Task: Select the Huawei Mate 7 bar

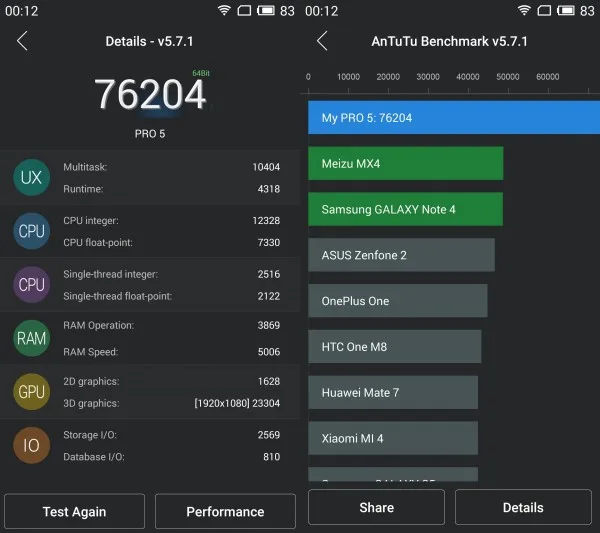Action: (393, 392)
